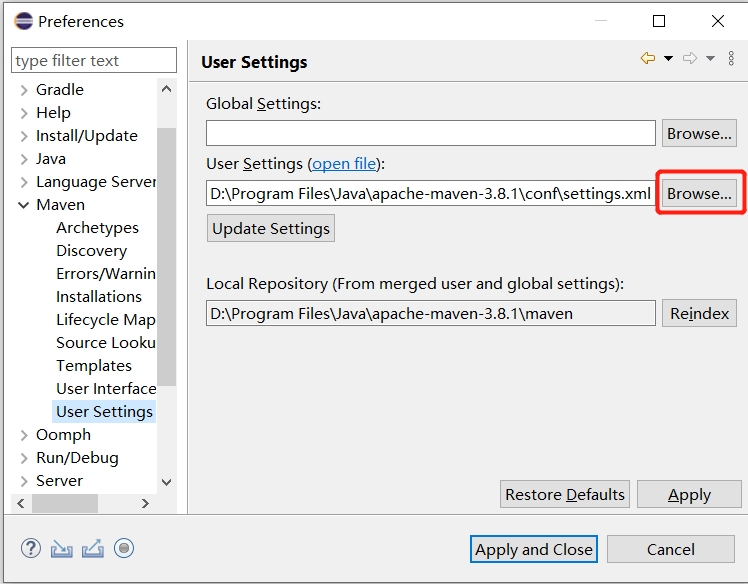748x584 pixels.
Task: Click the Apply button
Action: click(689, 494)
